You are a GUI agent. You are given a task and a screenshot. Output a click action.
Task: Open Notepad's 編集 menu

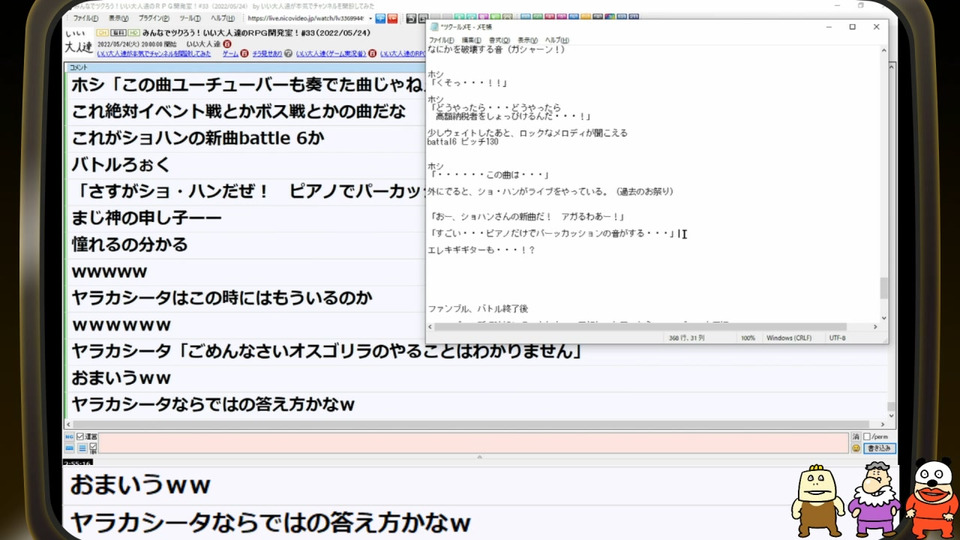[471, 40]
